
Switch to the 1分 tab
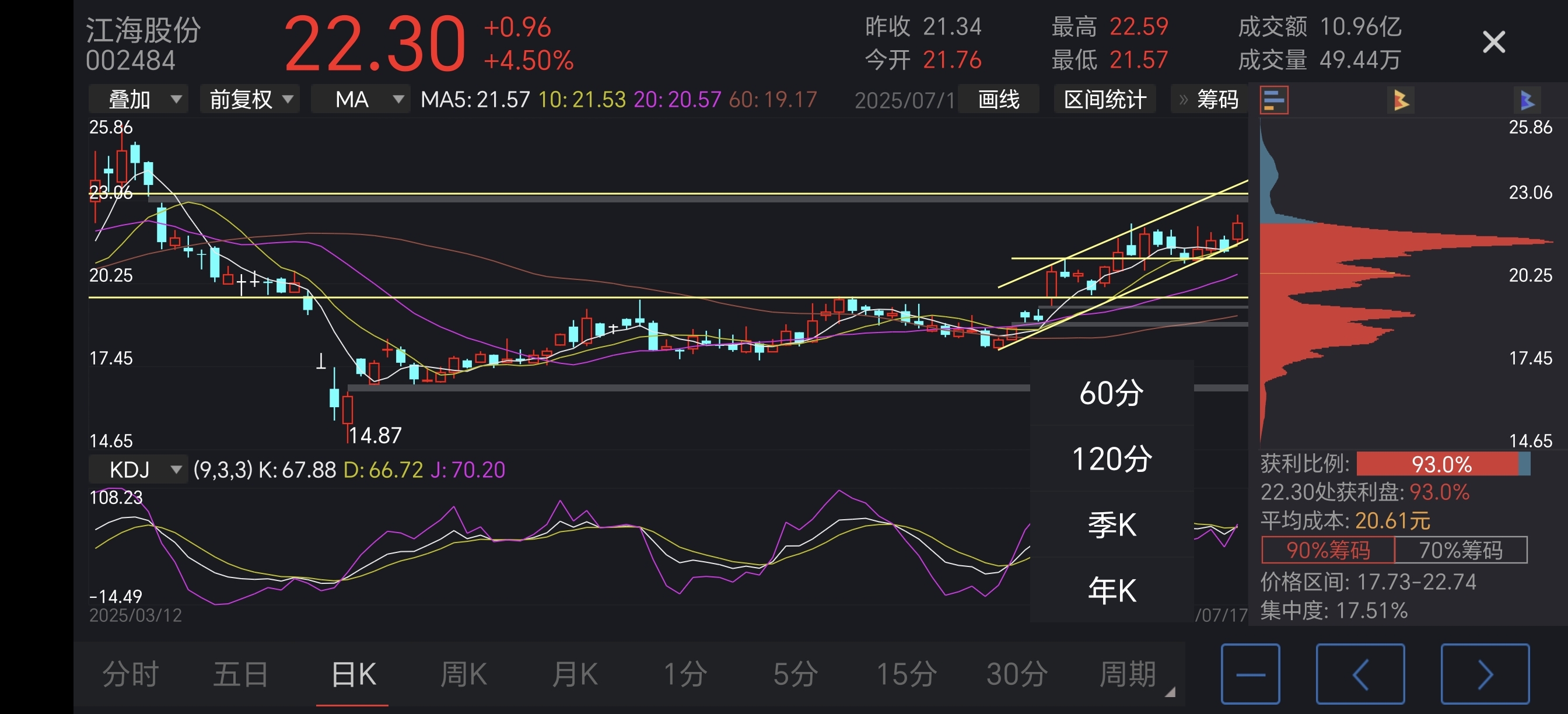click(x=685, y=674)
